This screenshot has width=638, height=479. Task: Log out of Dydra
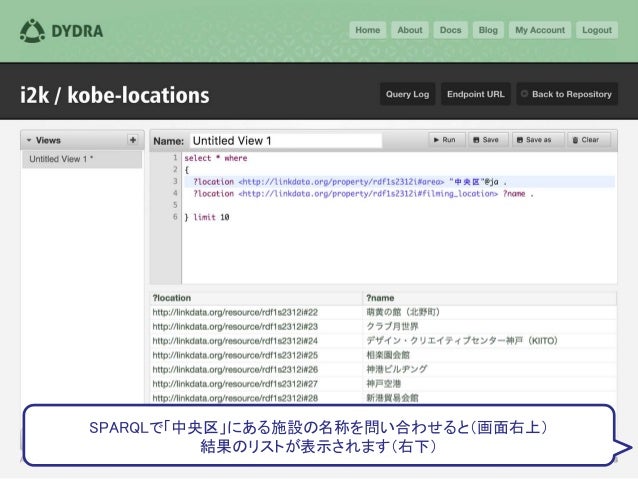pos(596,30)
